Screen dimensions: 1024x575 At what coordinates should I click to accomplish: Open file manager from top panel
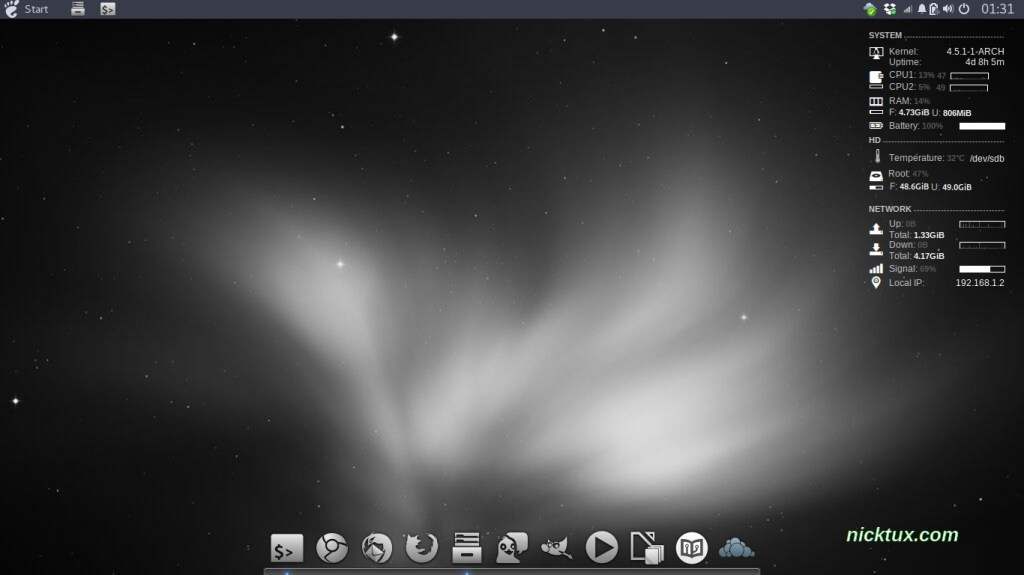pos(78,9)
